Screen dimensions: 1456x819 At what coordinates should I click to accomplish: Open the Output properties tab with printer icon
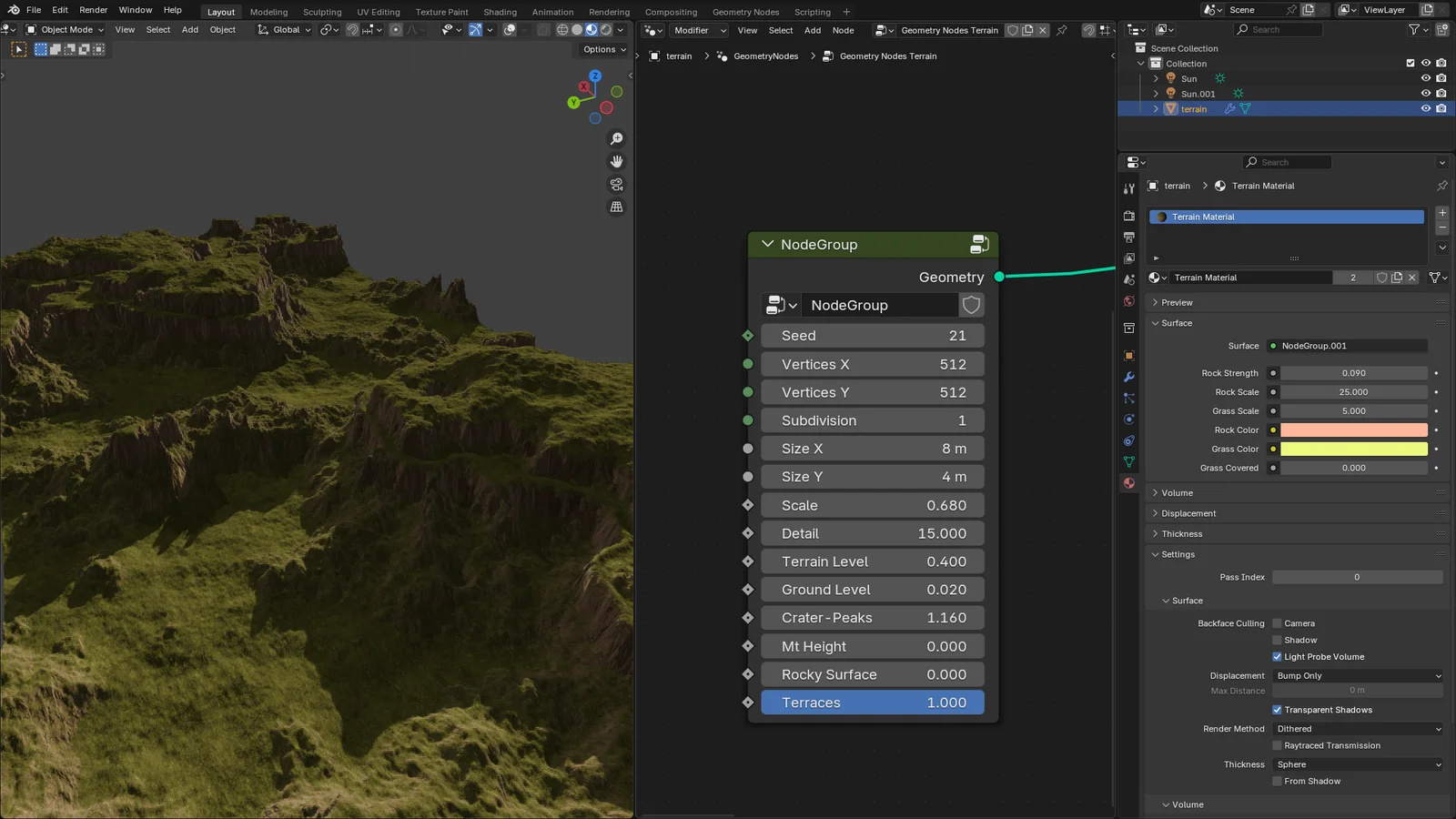click(x=1128, y=237)
